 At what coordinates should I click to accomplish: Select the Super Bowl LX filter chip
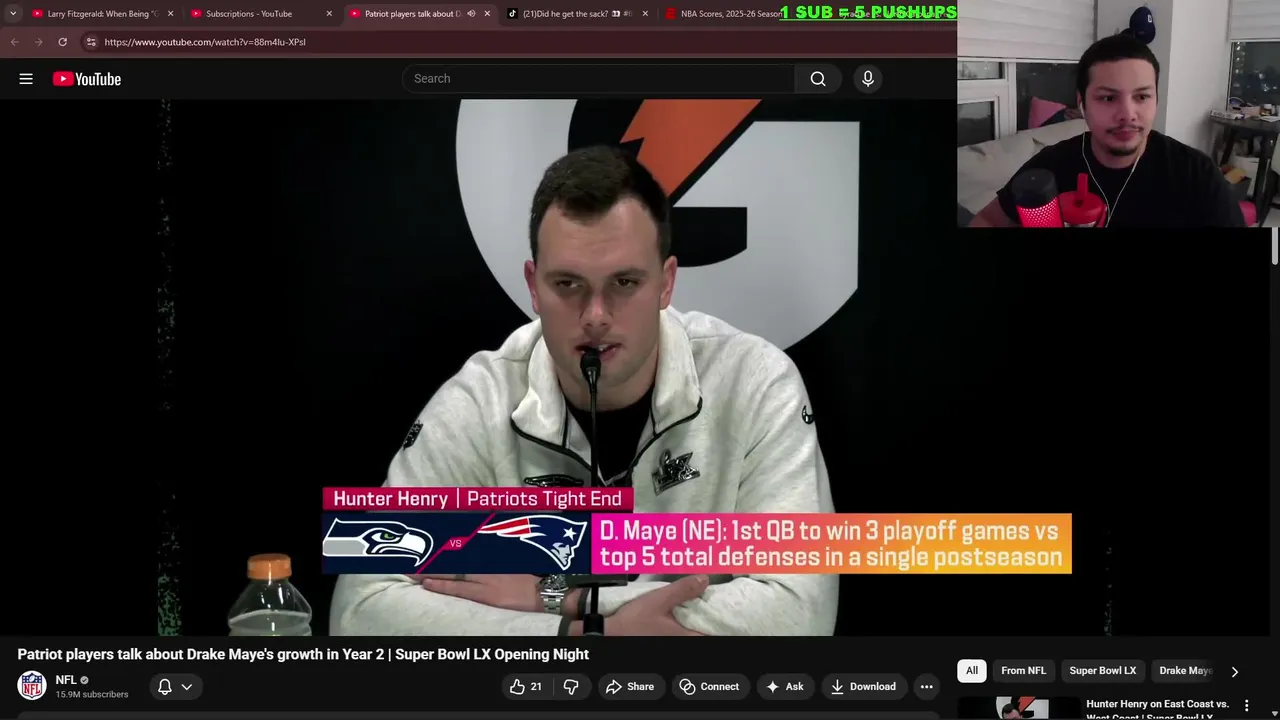(1103, 671)
